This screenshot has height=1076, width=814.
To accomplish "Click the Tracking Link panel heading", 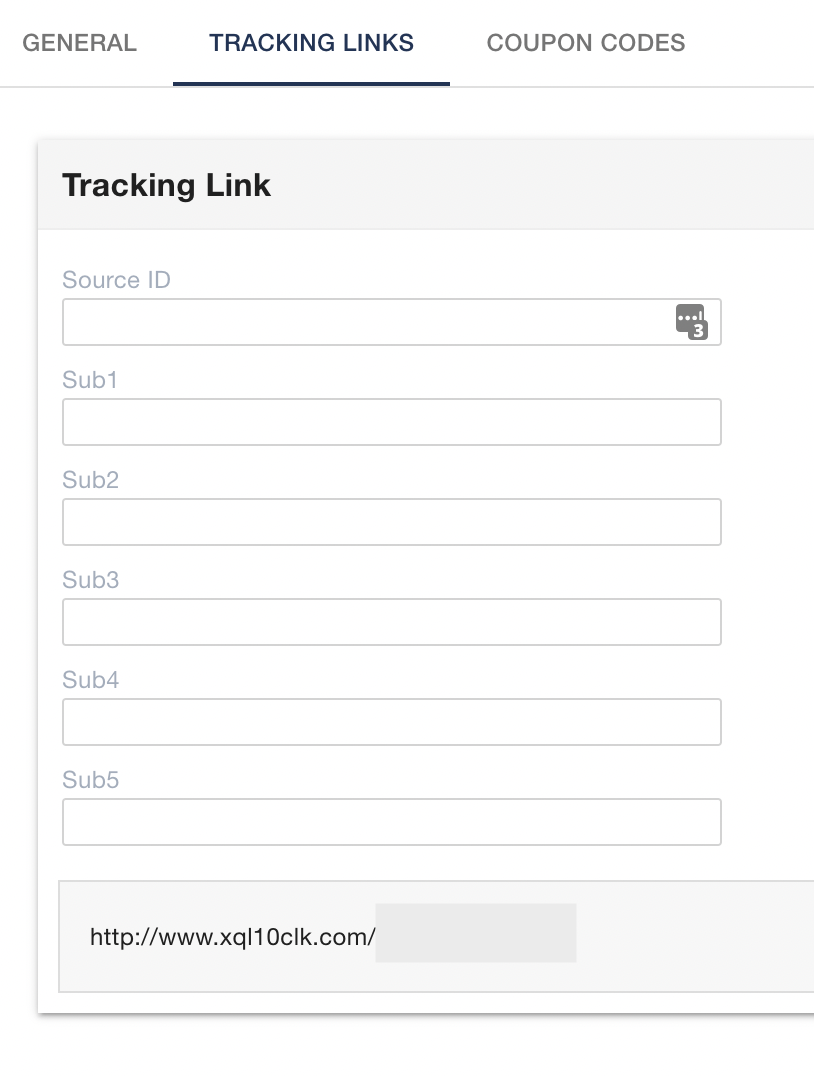I will (166, 185).
